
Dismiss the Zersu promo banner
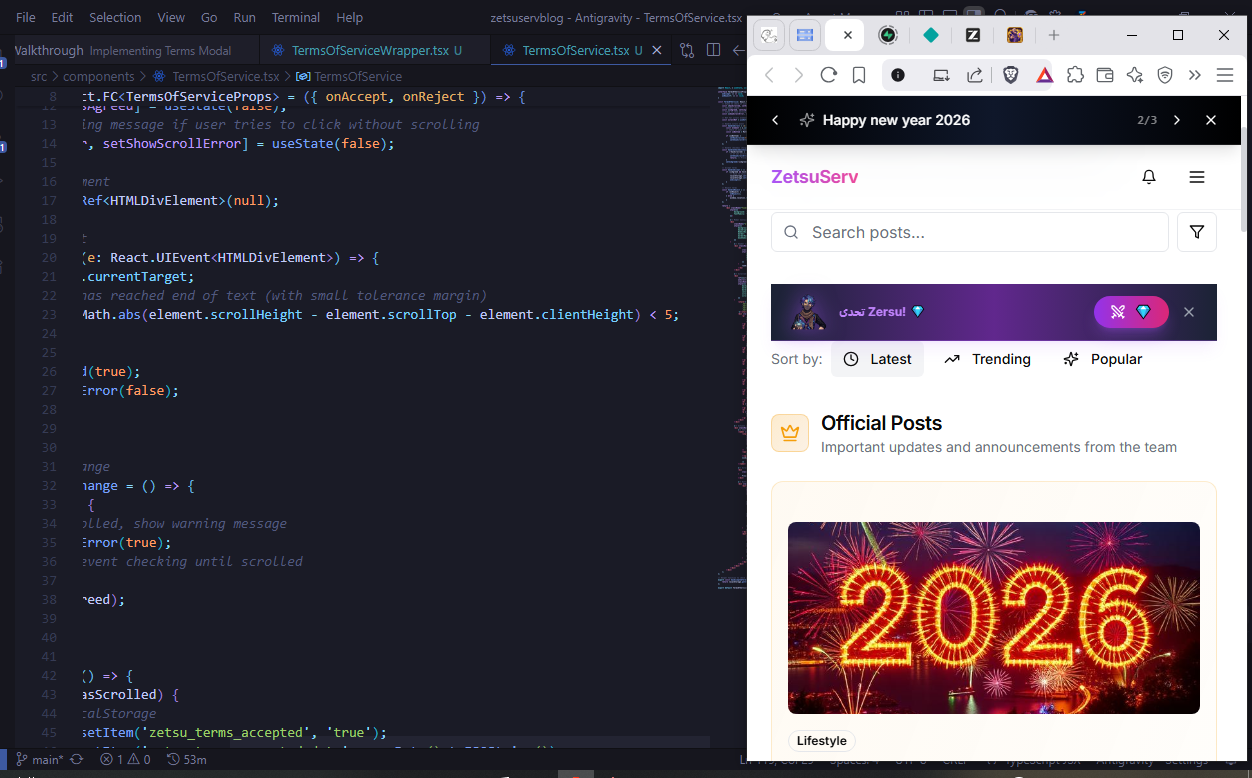click(x=1189, y=312)
